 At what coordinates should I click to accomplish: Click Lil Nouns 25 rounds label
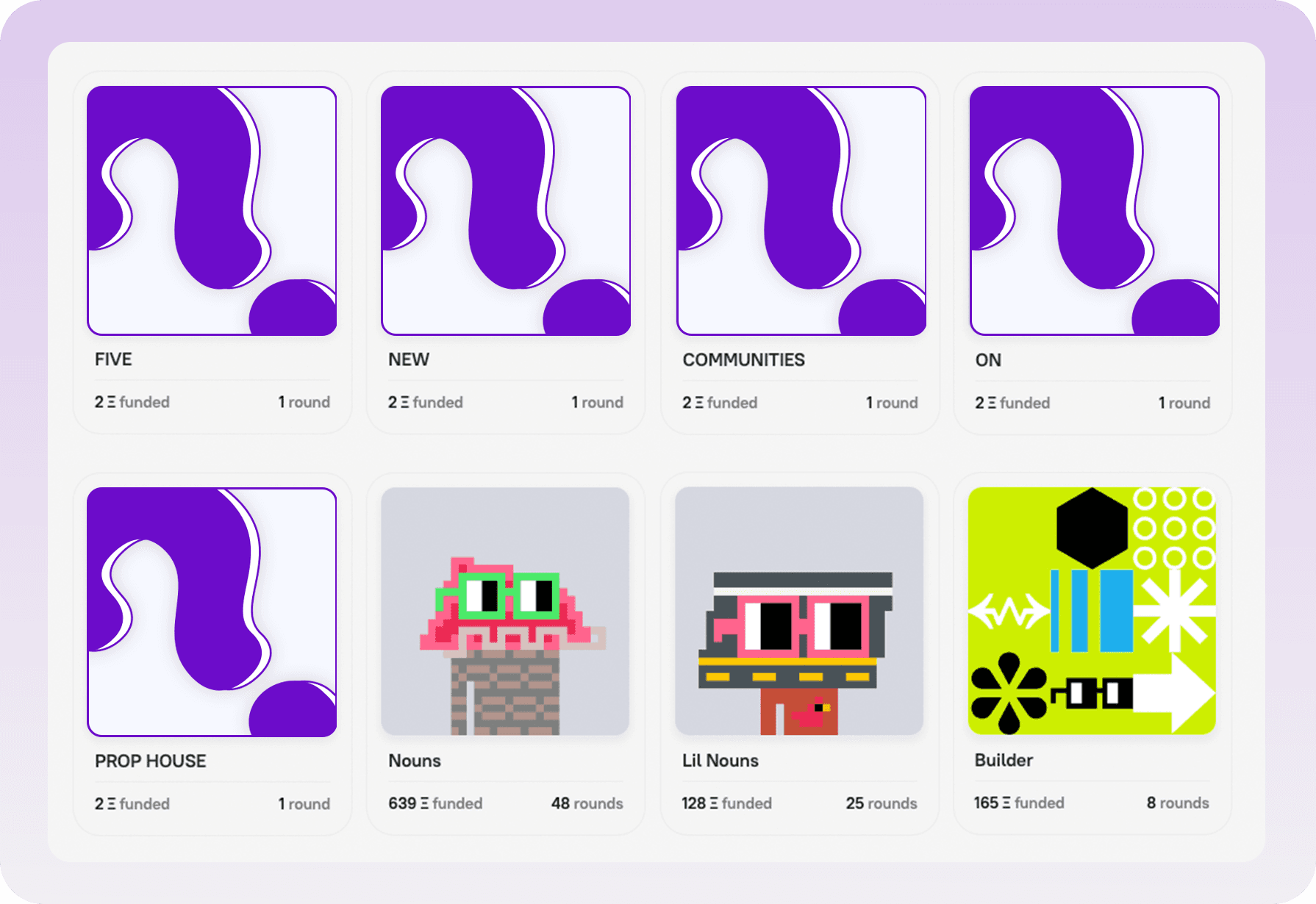[881, 803]
